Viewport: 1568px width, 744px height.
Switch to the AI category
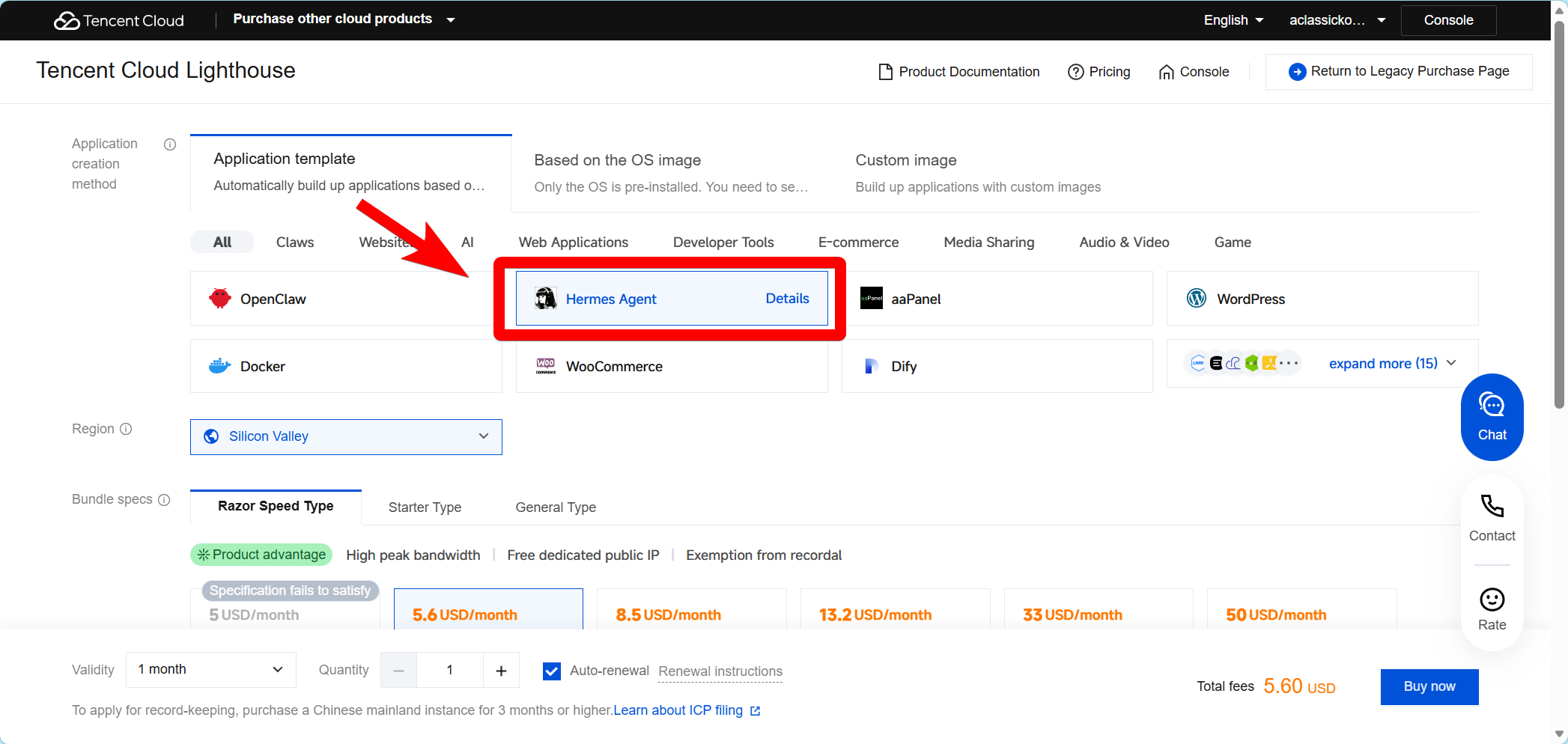(x=467, y=243)
